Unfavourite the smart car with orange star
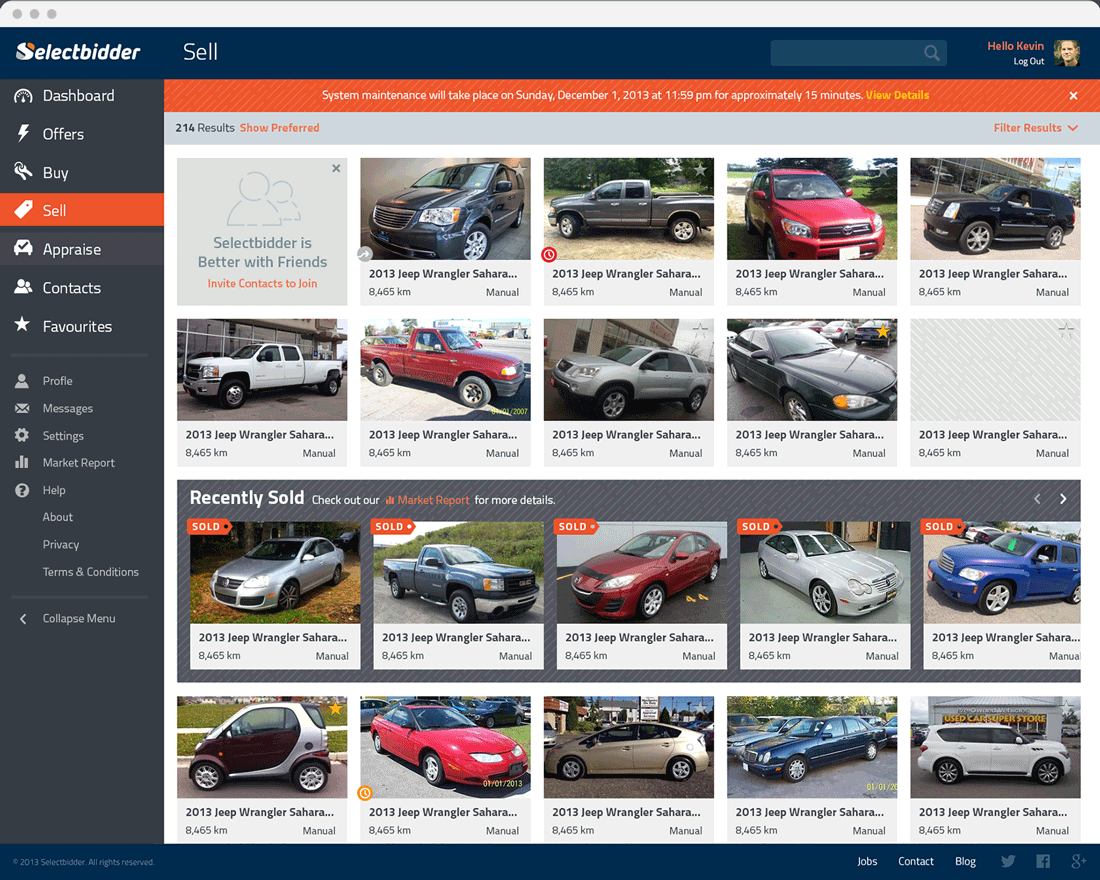This screenshot has width=1100, height=880. [335, 708]
